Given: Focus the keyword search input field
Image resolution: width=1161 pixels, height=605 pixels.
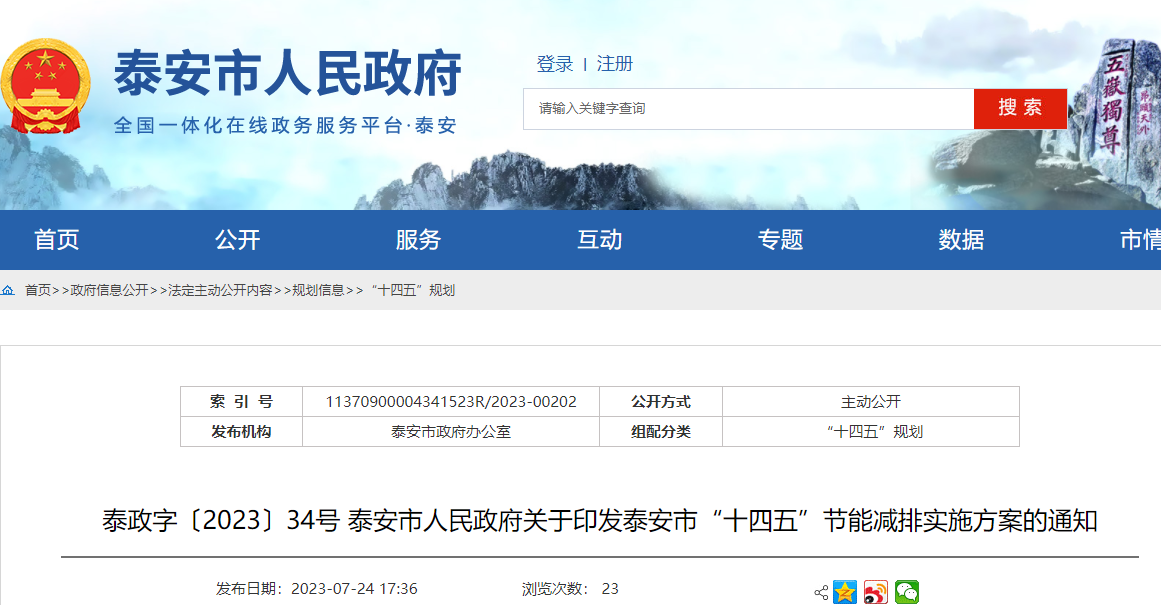Looking at the screenshot, I should pyautogui.click(x=748, y=108).
